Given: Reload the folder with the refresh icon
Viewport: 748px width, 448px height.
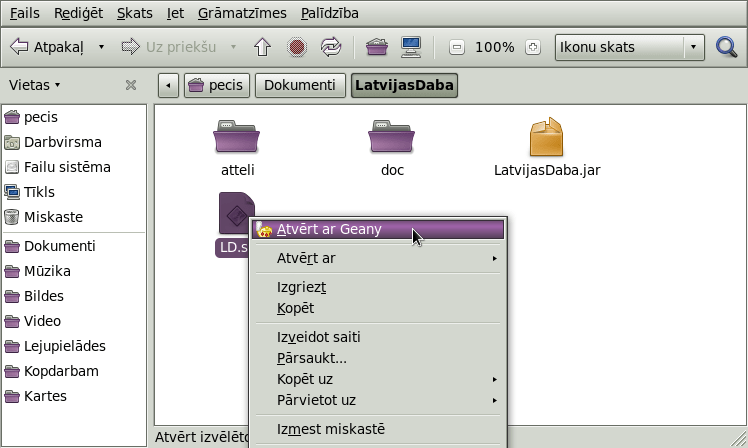Looking at the screenshot, I should pyautogui.click(x=331, y=47).
